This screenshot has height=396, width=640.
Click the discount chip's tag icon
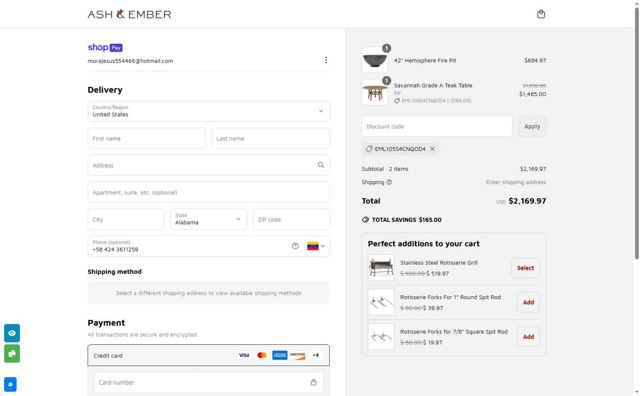click(x=369, y=149)
